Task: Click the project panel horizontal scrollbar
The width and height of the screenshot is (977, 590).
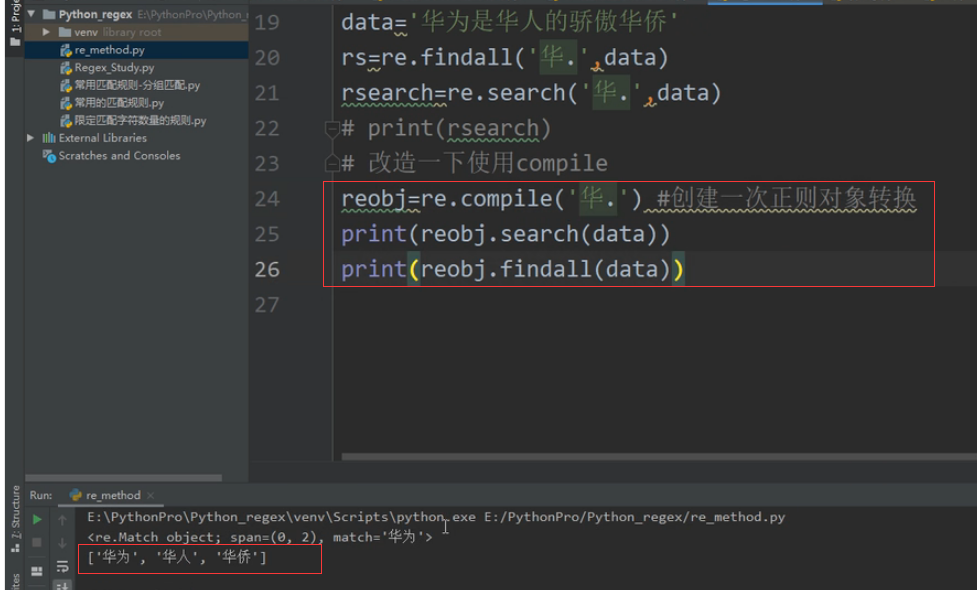Action: (x=123, y=478)
